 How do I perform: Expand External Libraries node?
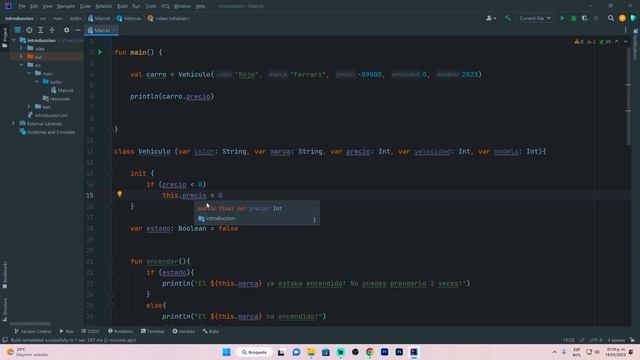tap(13, 124)
